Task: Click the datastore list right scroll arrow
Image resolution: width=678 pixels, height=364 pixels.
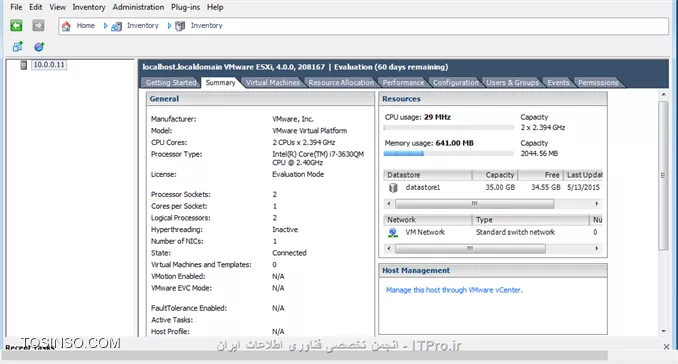Action: 597,204
